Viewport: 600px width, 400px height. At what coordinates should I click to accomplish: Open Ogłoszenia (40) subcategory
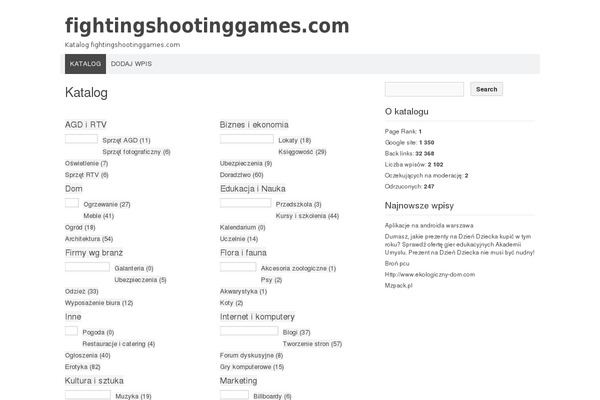tap(88, 355)
